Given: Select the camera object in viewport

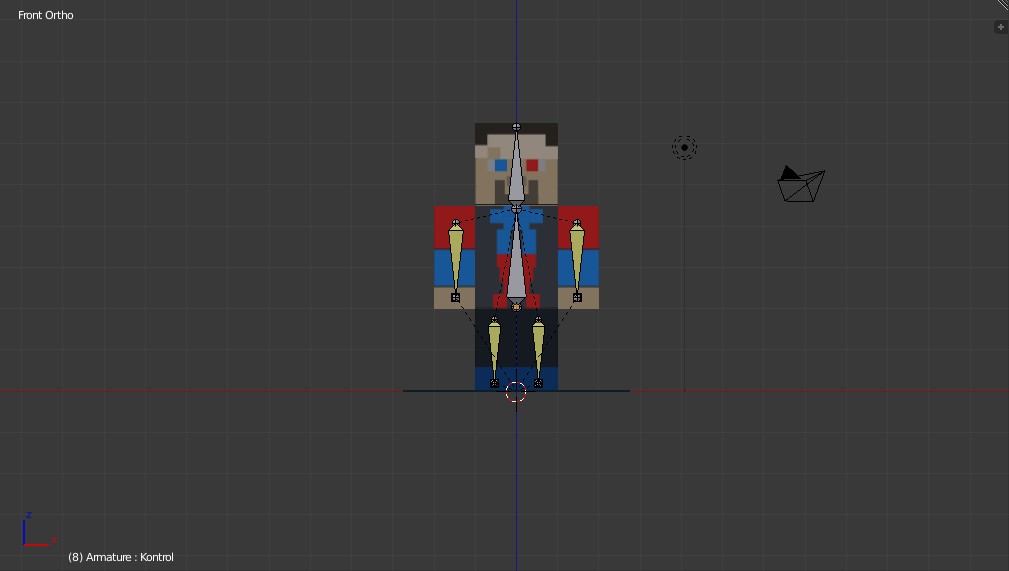Looking at the screenshot, I should (x=802, y=185).
